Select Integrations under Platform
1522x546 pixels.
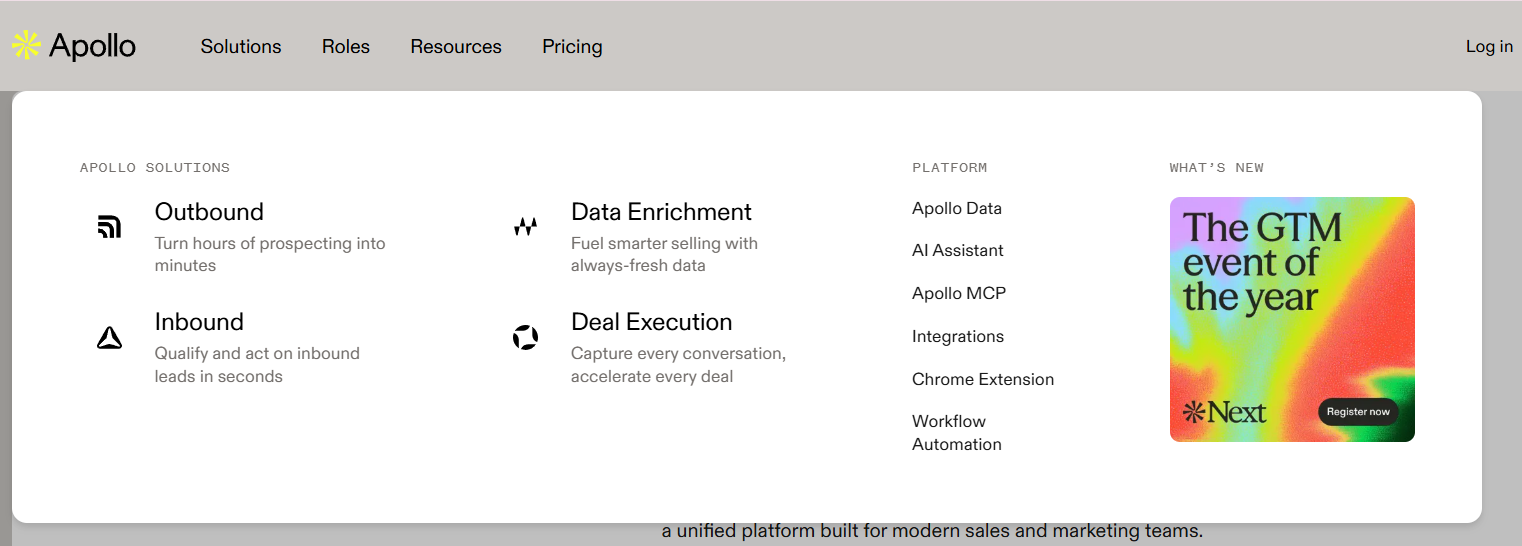click(958, 336)
